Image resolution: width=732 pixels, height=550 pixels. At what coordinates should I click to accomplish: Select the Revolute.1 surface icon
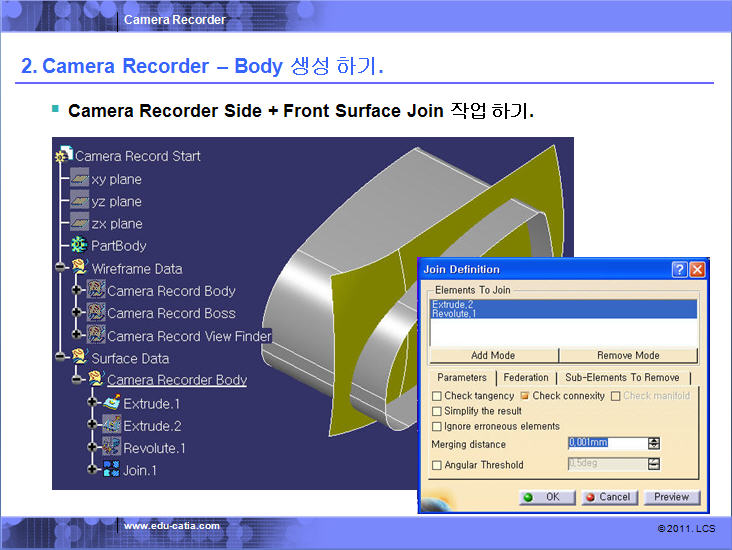click(111, 447)
